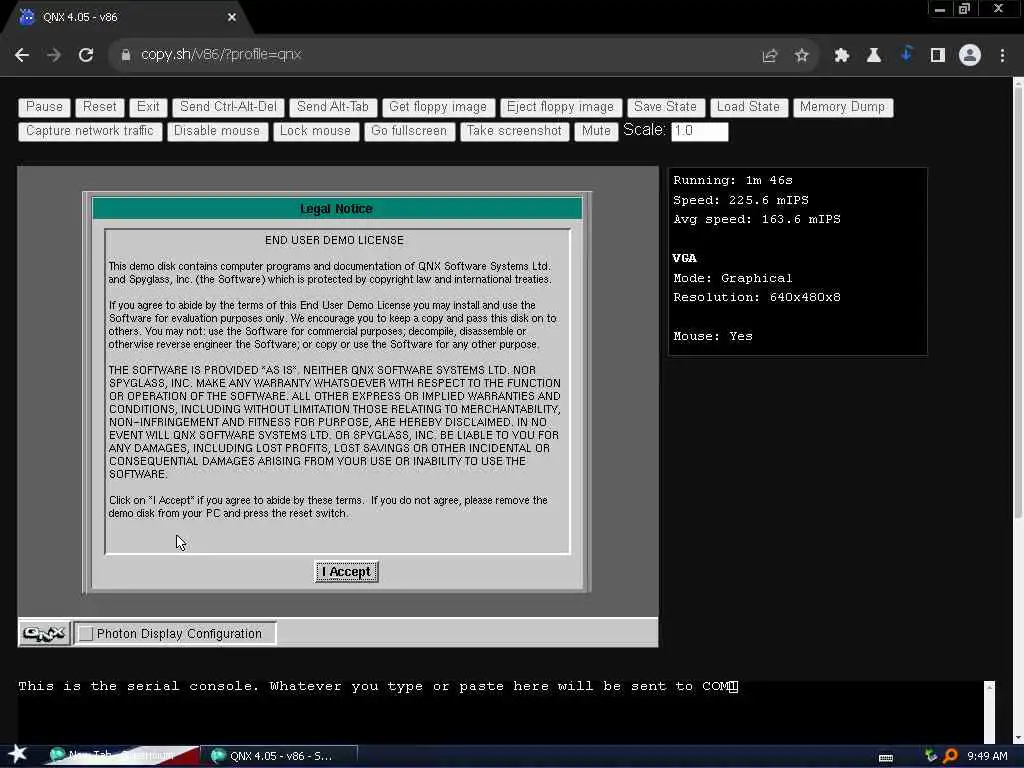Screen dimensions: 1024x768
Task: Click the Exit button
Action: pyautogui.click(x=148, y=107)
